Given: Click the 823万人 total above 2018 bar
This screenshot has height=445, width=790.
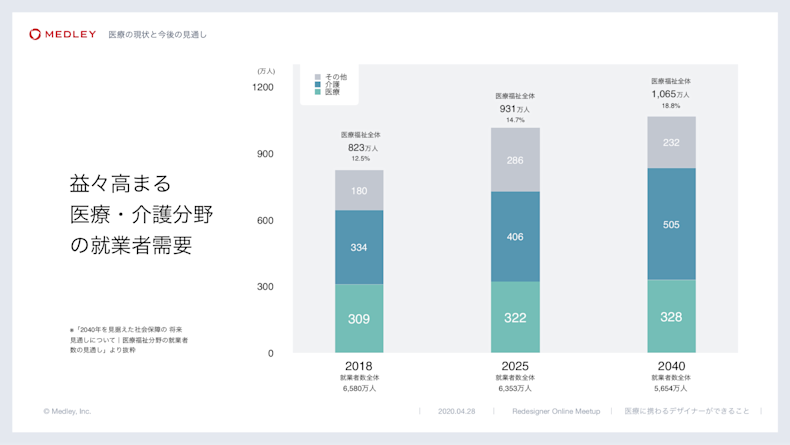Looking at the screenshot, I should (x=363, y=148).
